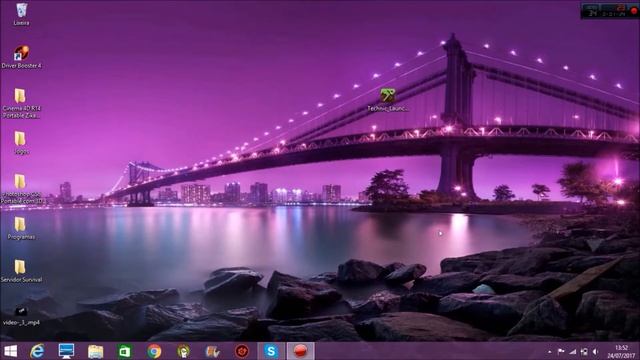Select the video-_3_.mp4 file icon
Screen dimensions: 640x360
(x=21, y=316)
